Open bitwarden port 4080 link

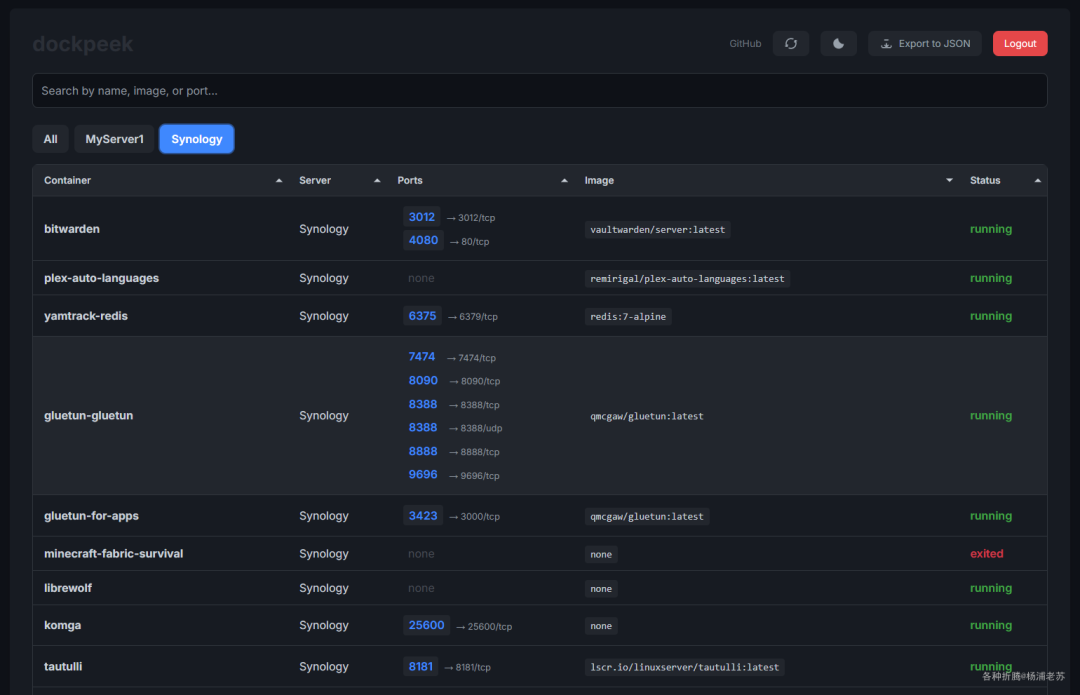coord(423,240)
